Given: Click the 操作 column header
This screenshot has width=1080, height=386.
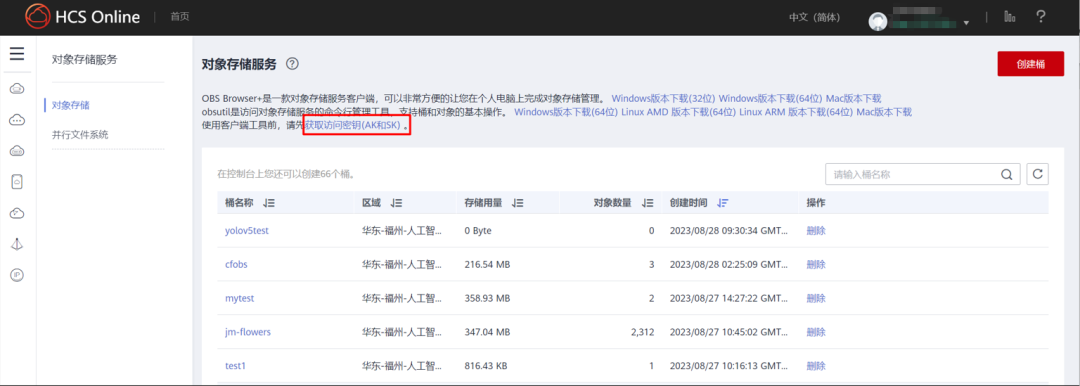Looking at the screenshot, I should (x=816, y=203).
